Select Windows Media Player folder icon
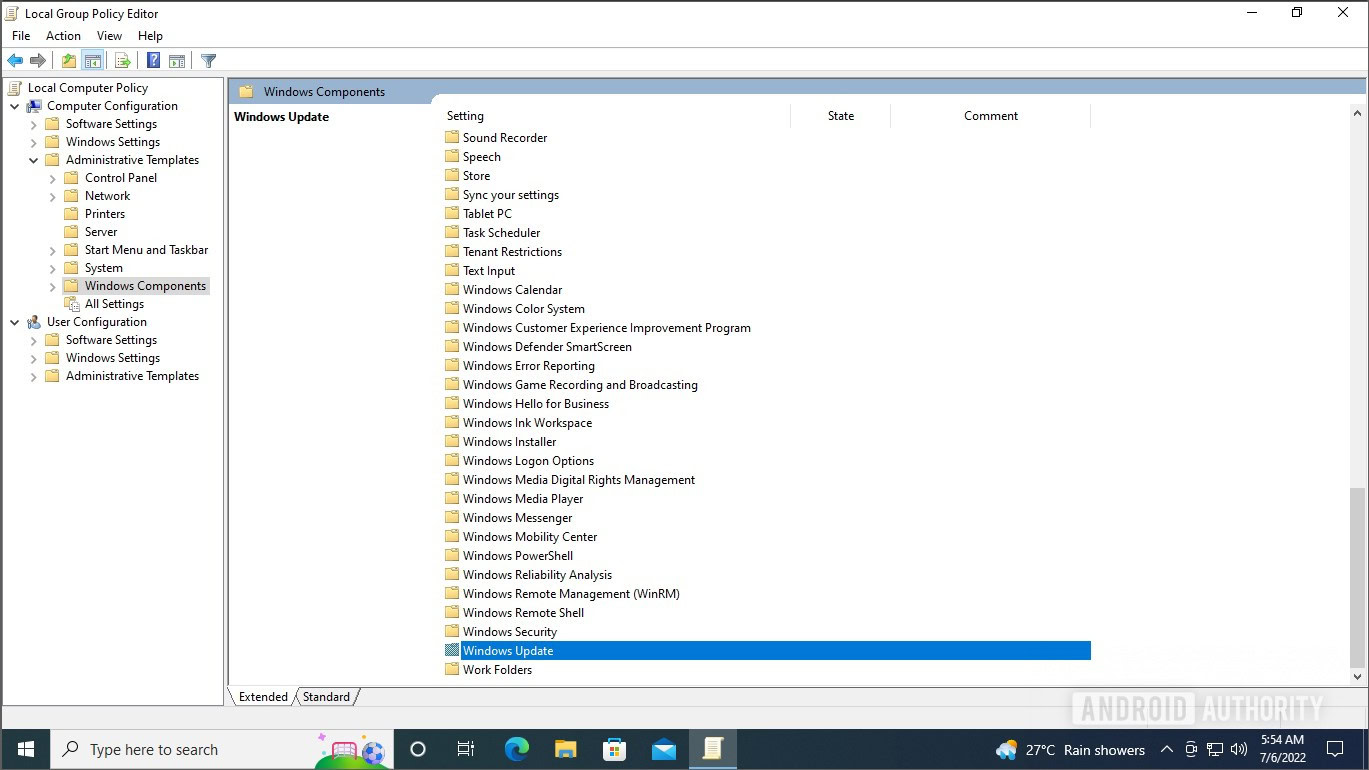Image resolution: width=1369 pixels, height=770 pixels. coord(452,498)
